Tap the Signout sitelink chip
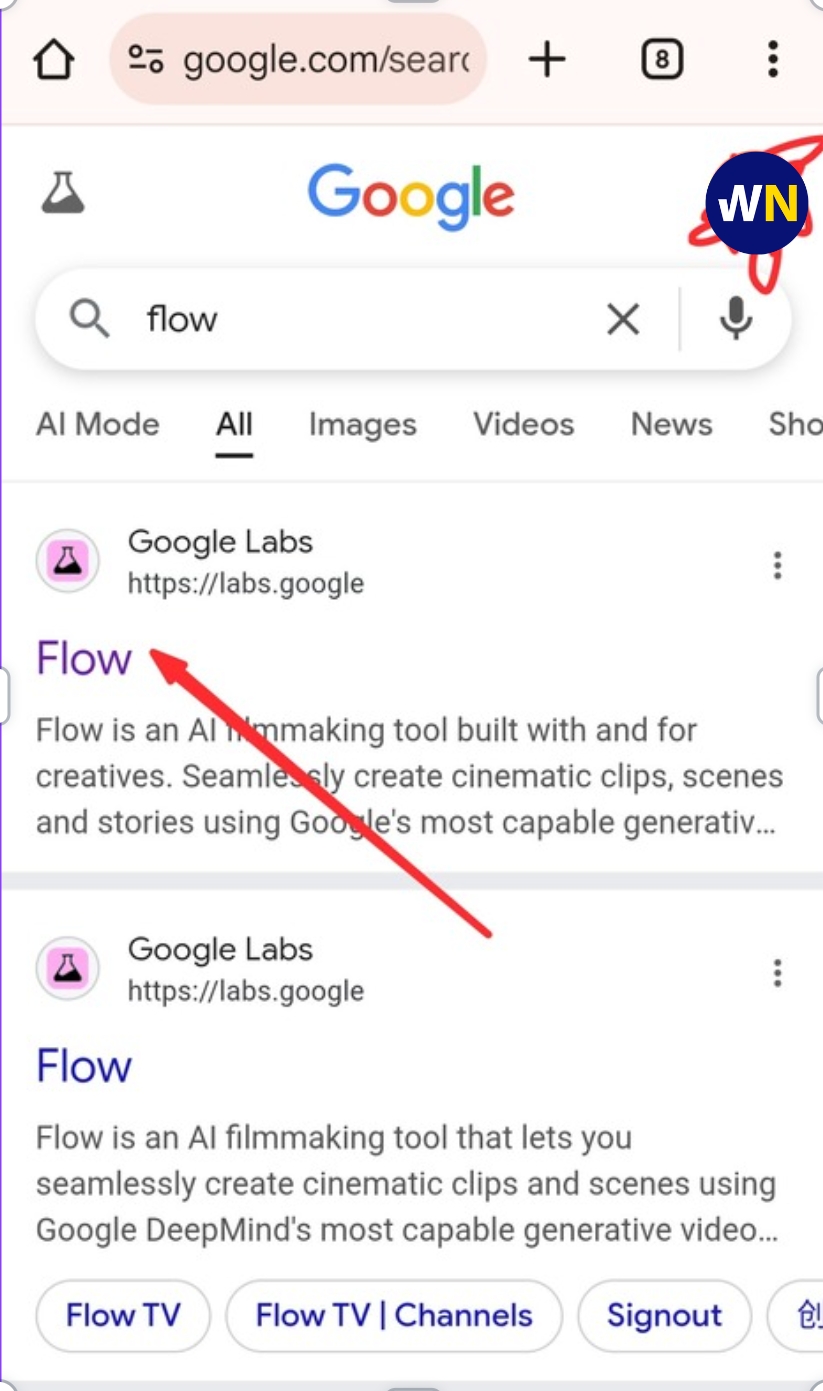 pyautogui.click(x=664, y=1315)
